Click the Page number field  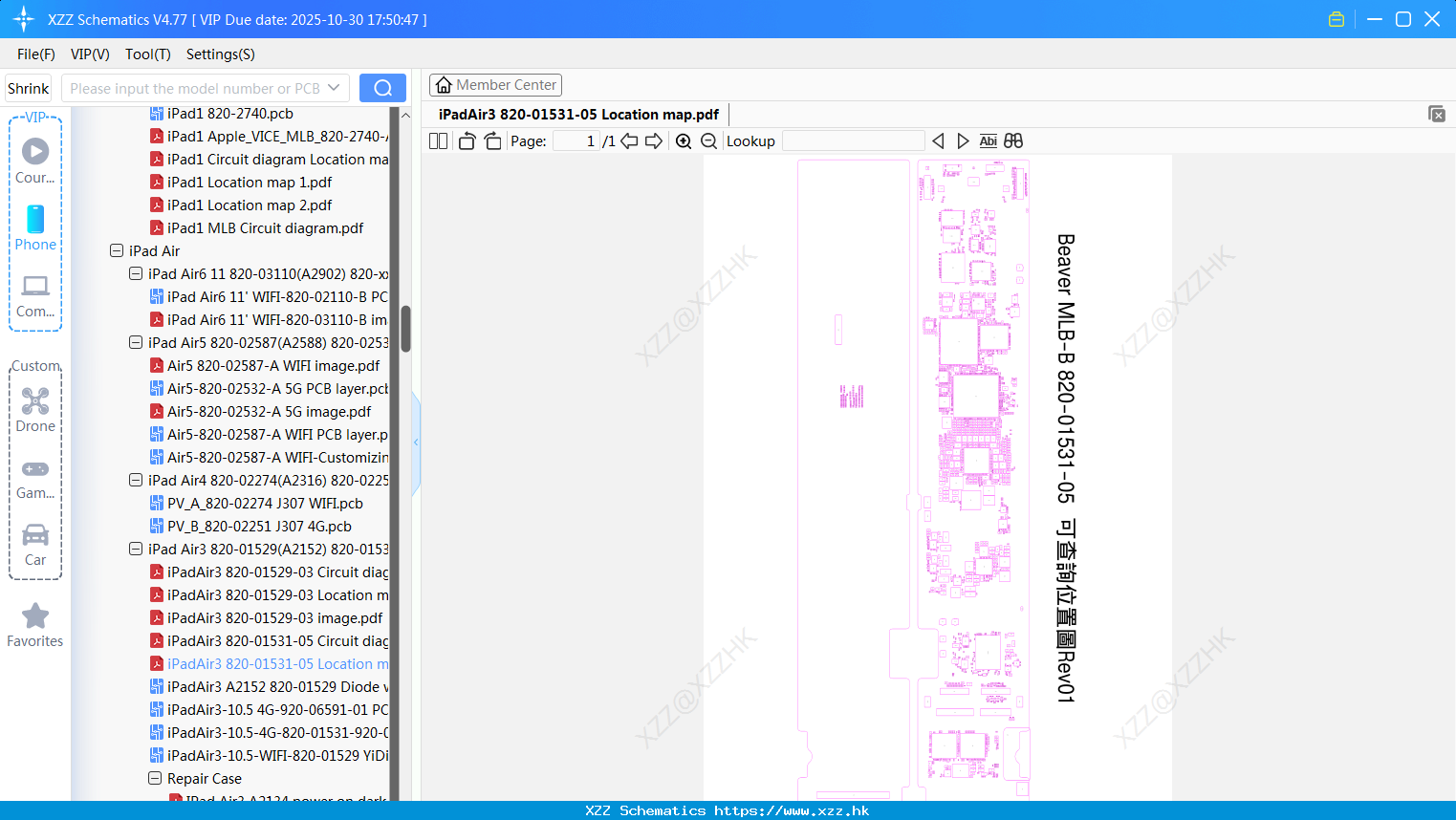tap(577, 140)
